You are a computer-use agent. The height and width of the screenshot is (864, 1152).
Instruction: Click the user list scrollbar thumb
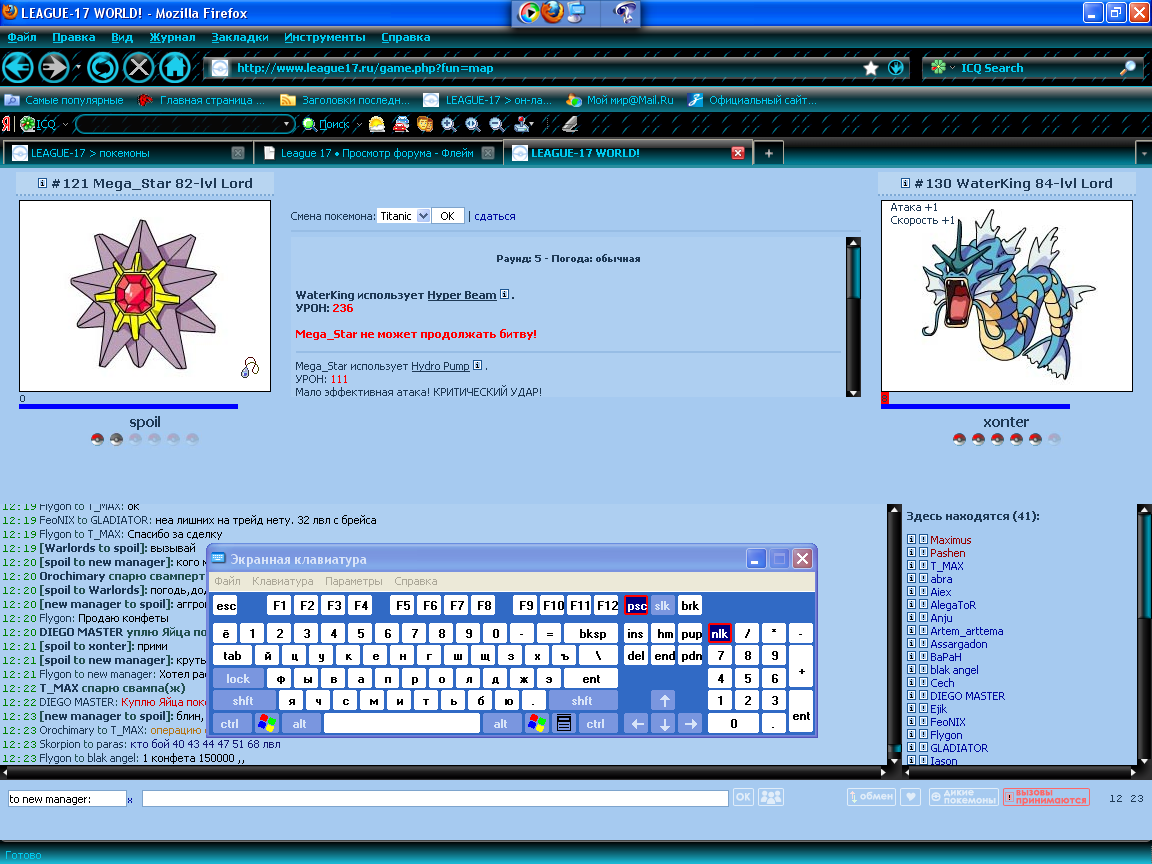(1144, 566)
